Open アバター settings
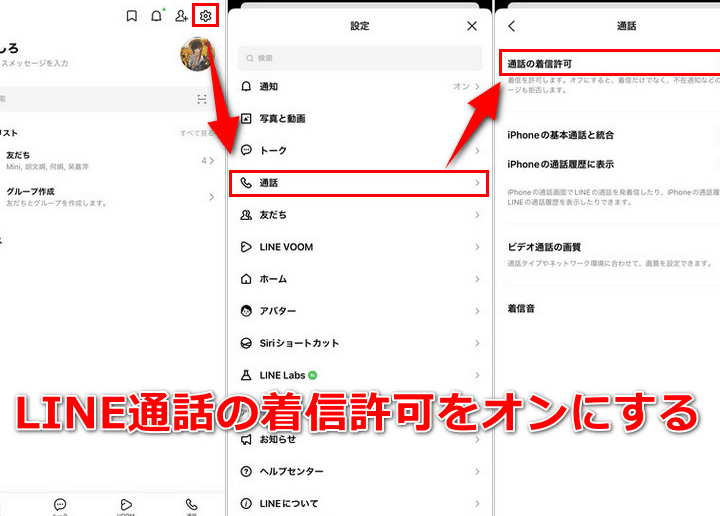The width and height of the screenshot is (720, 516). point(360,311)
